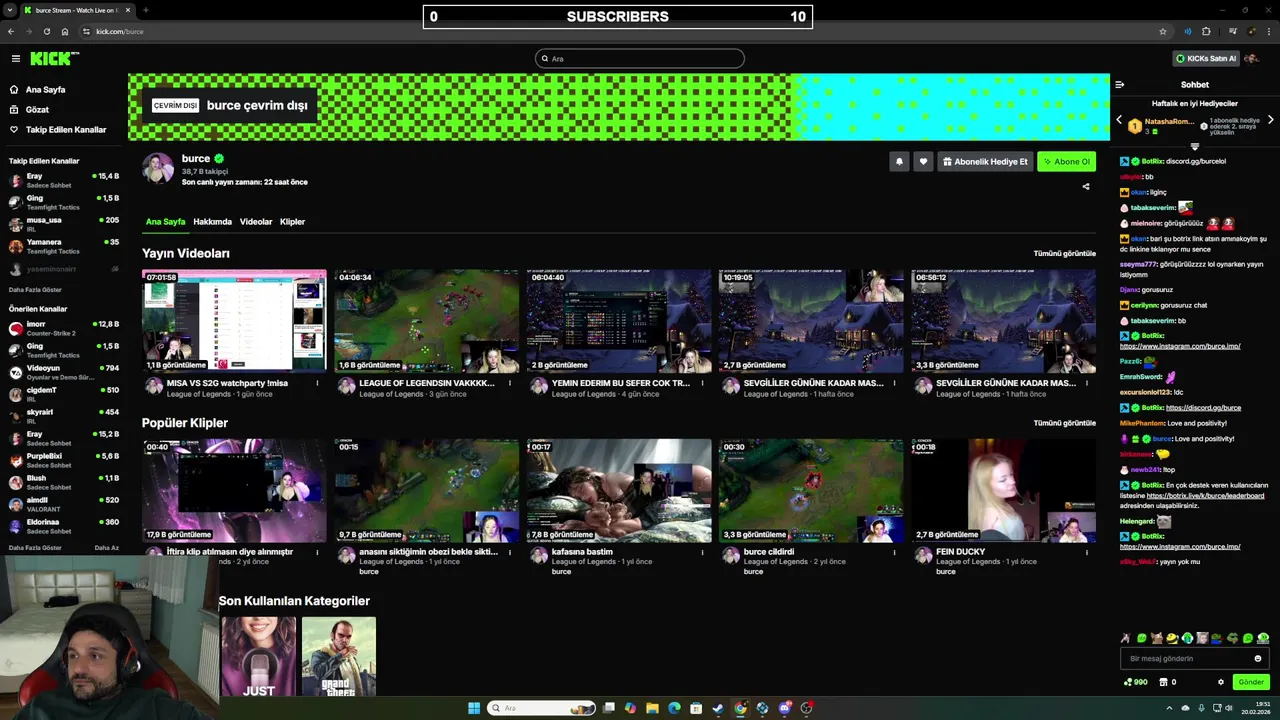
Task: Switch to the Hakkımda tab
Action: tap(212, 222)
